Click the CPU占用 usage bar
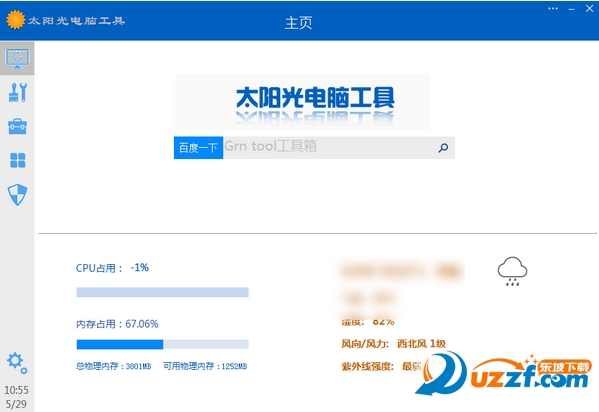 click(162, 292)
